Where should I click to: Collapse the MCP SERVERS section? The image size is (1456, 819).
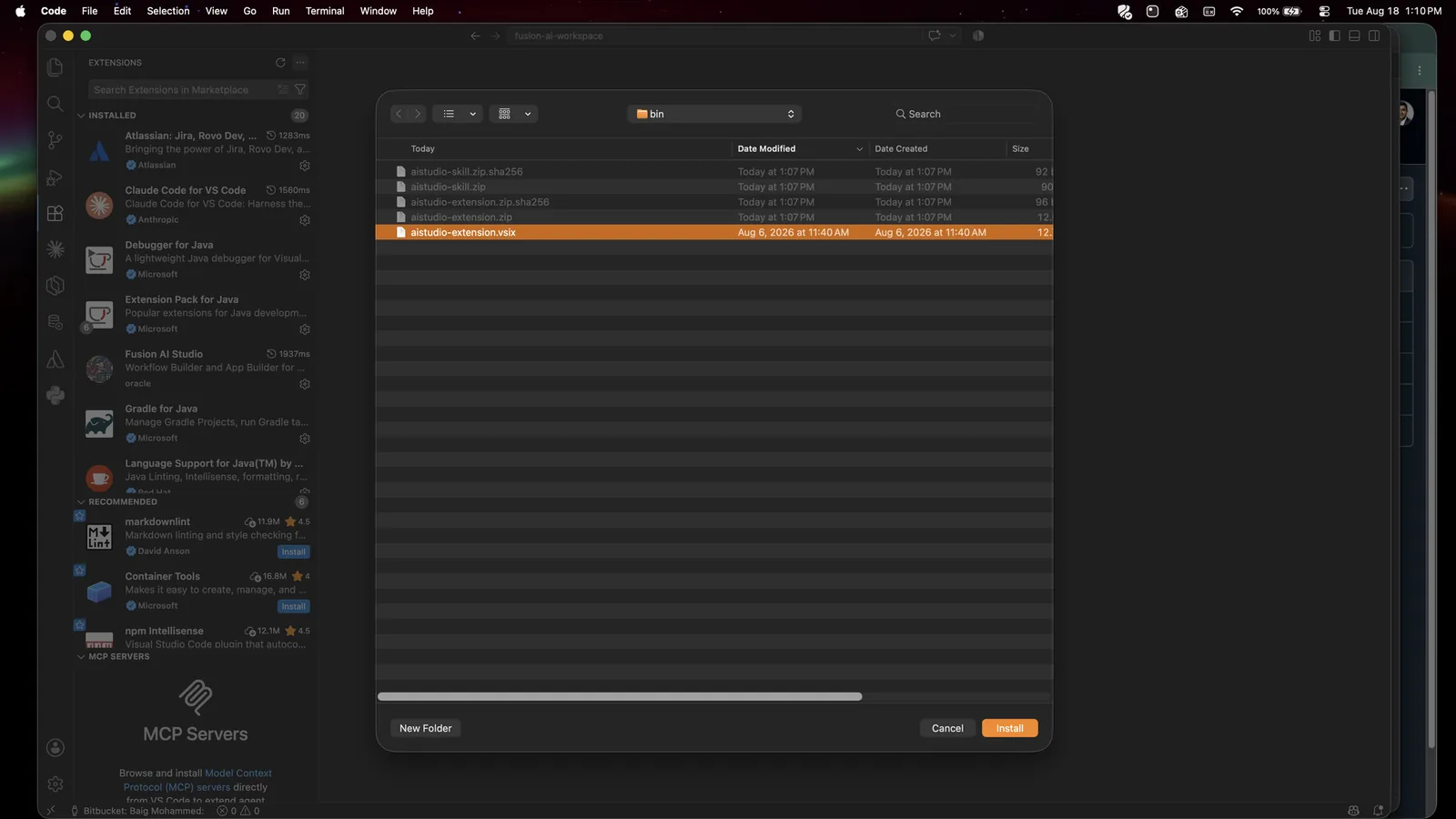81,657
